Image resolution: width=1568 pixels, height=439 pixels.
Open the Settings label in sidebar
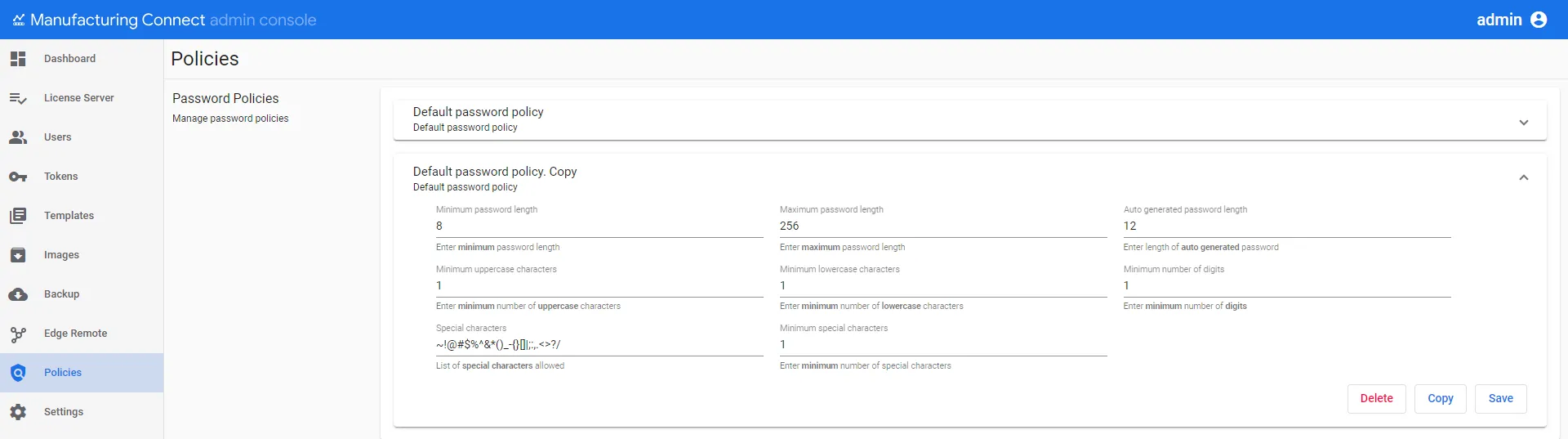coord(64,412)
